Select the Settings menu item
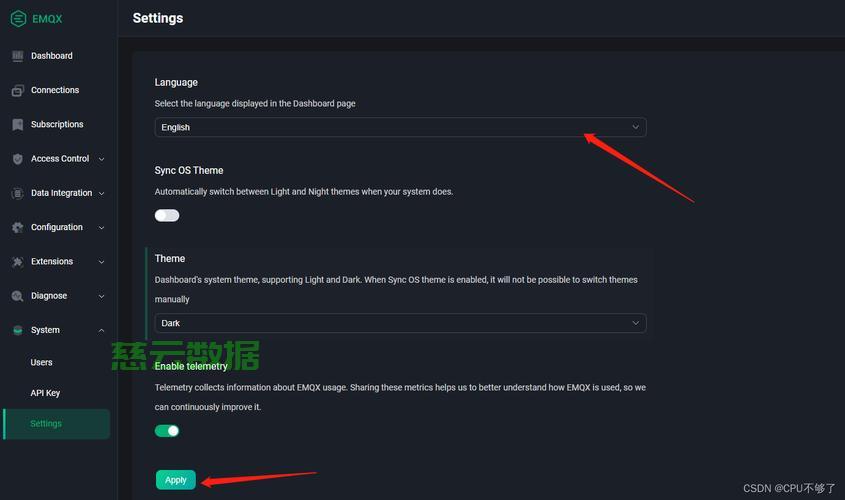 pyautogui.click(x=57, y=424)
